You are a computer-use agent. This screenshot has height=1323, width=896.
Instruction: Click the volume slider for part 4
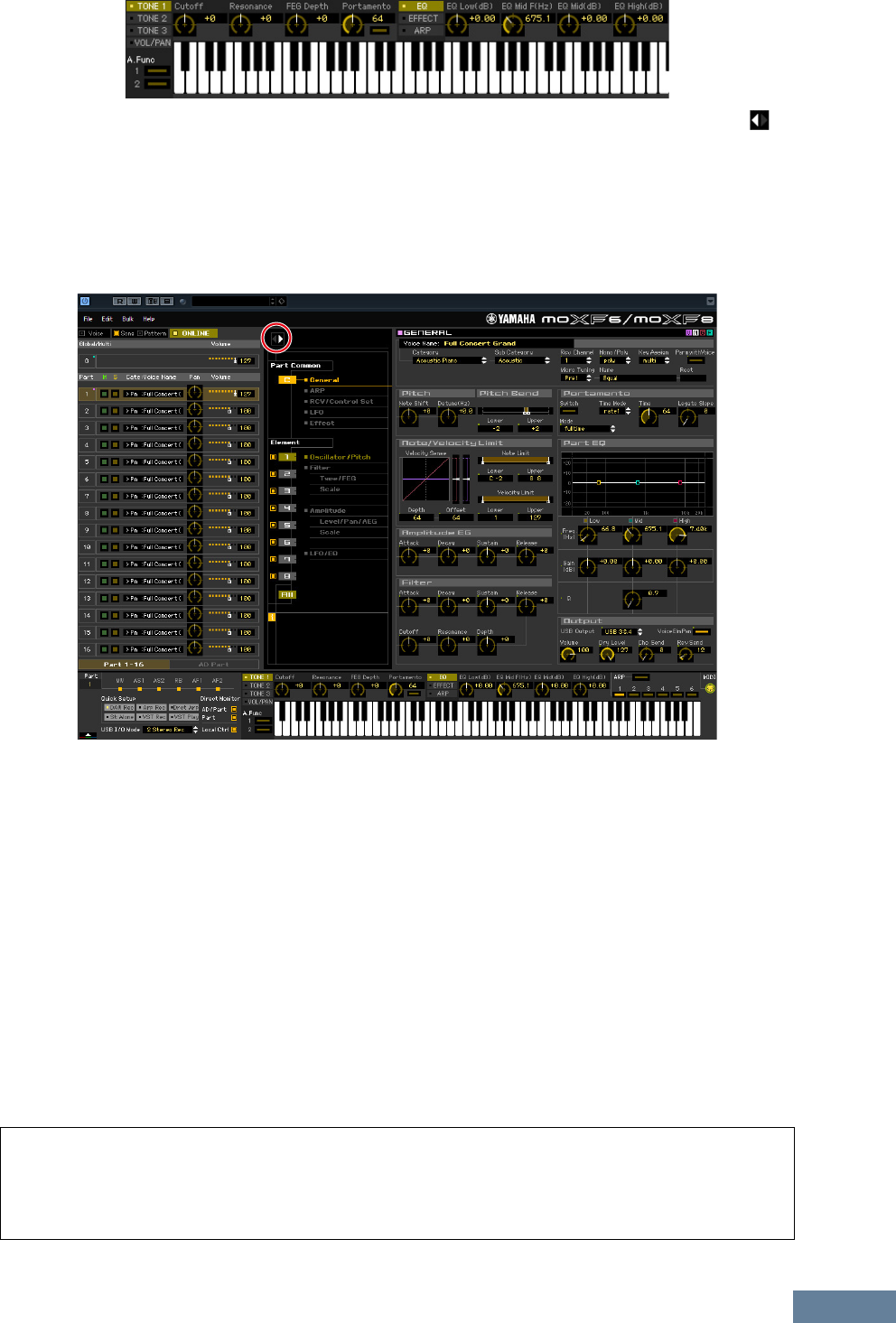pyautogui.click(x=221, y=445)
